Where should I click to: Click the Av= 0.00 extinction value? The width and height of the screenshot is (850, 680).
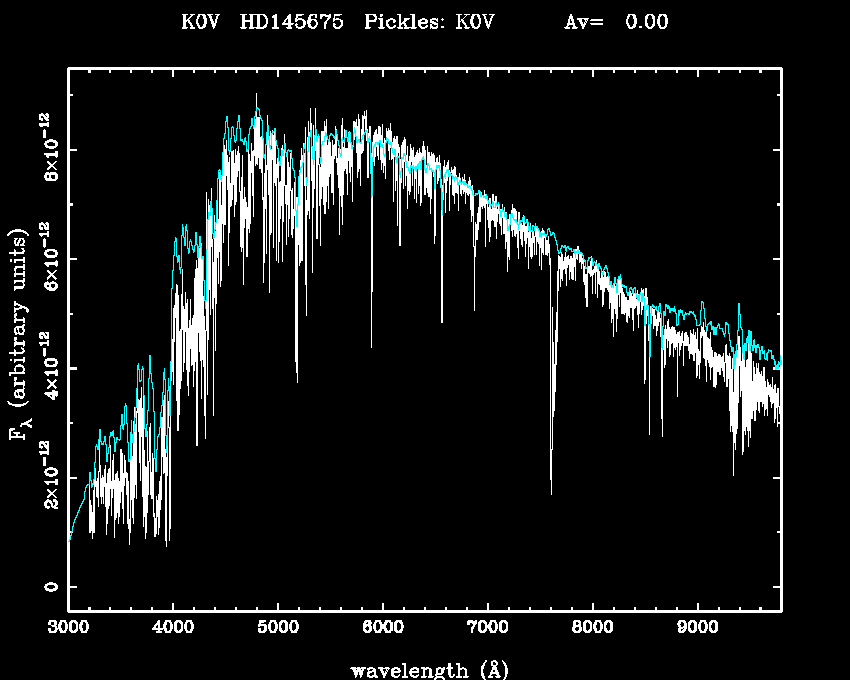pyautogui.click(x=616, y=22)
